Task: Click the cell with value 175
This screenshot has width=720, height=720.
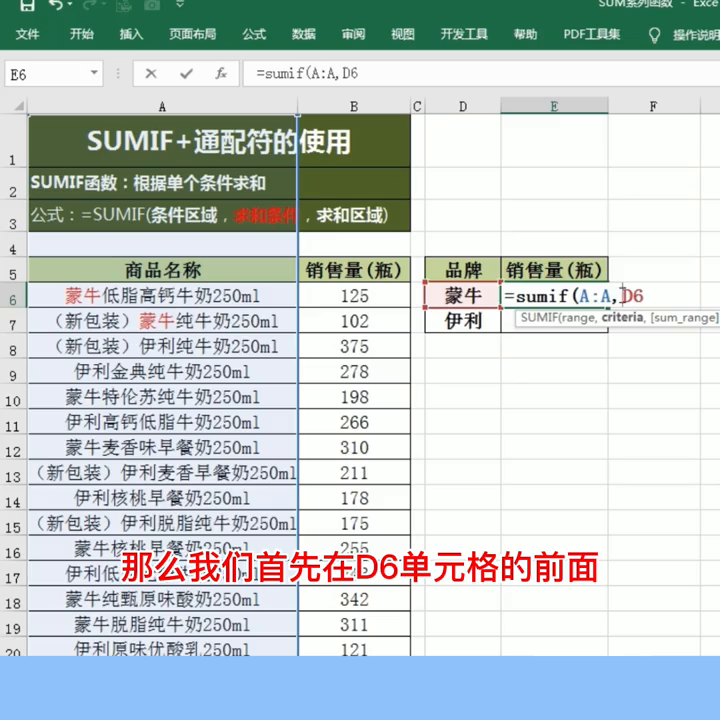Action: coord(354,523)
